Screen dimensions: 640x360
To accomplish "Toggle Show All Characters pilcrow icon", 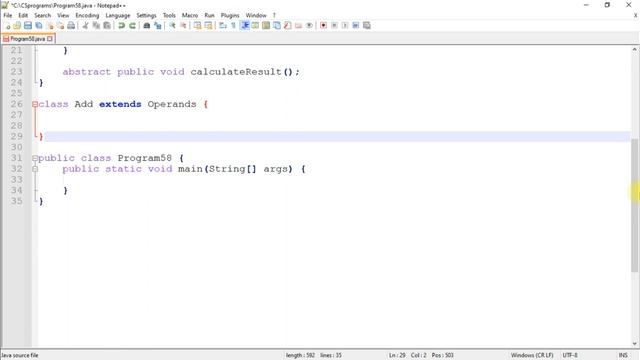I will (x=233, y=26).
